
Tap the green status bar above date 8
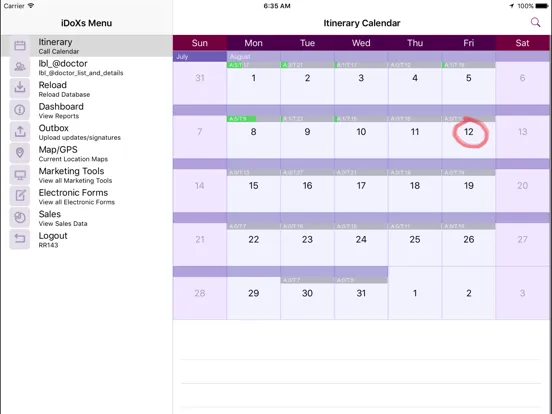pos(242,119)
